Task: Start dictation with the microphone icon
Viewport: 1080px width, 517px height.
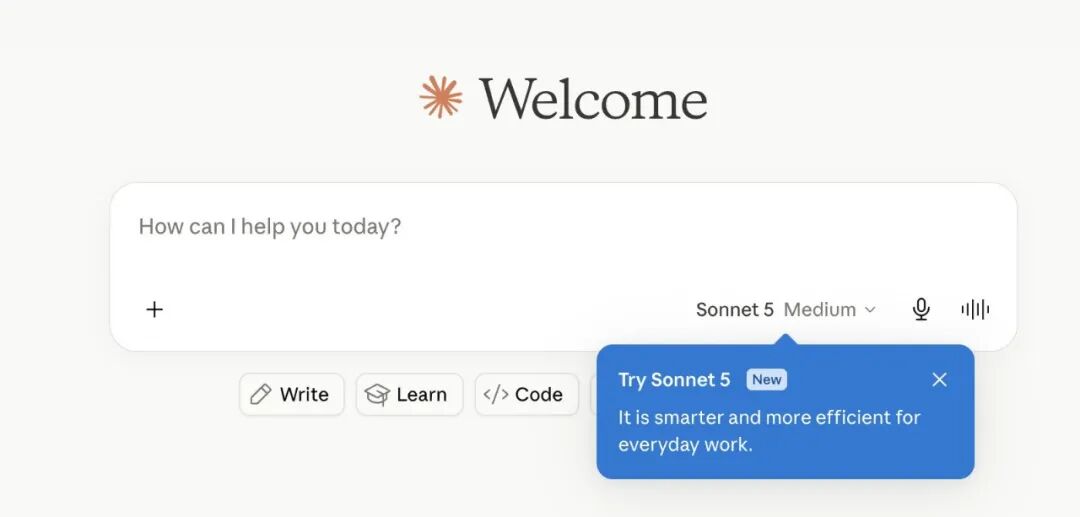Action: point(921,310)
